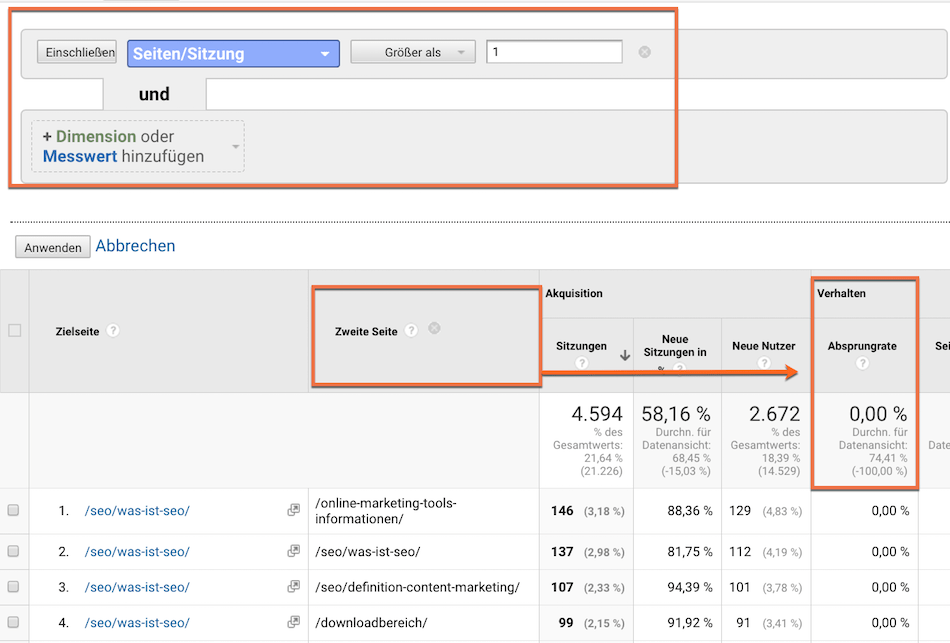
Task: Check the checkbox for row 3
Action: click(x=14, y=587)
